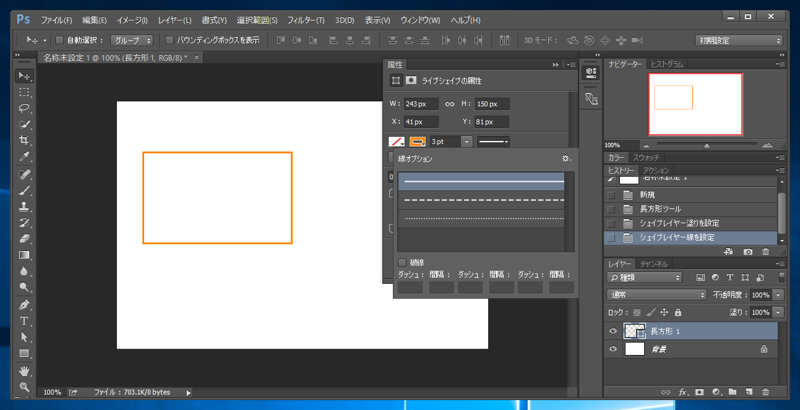Open the Layers panel flyout menu

coord(779,264)
